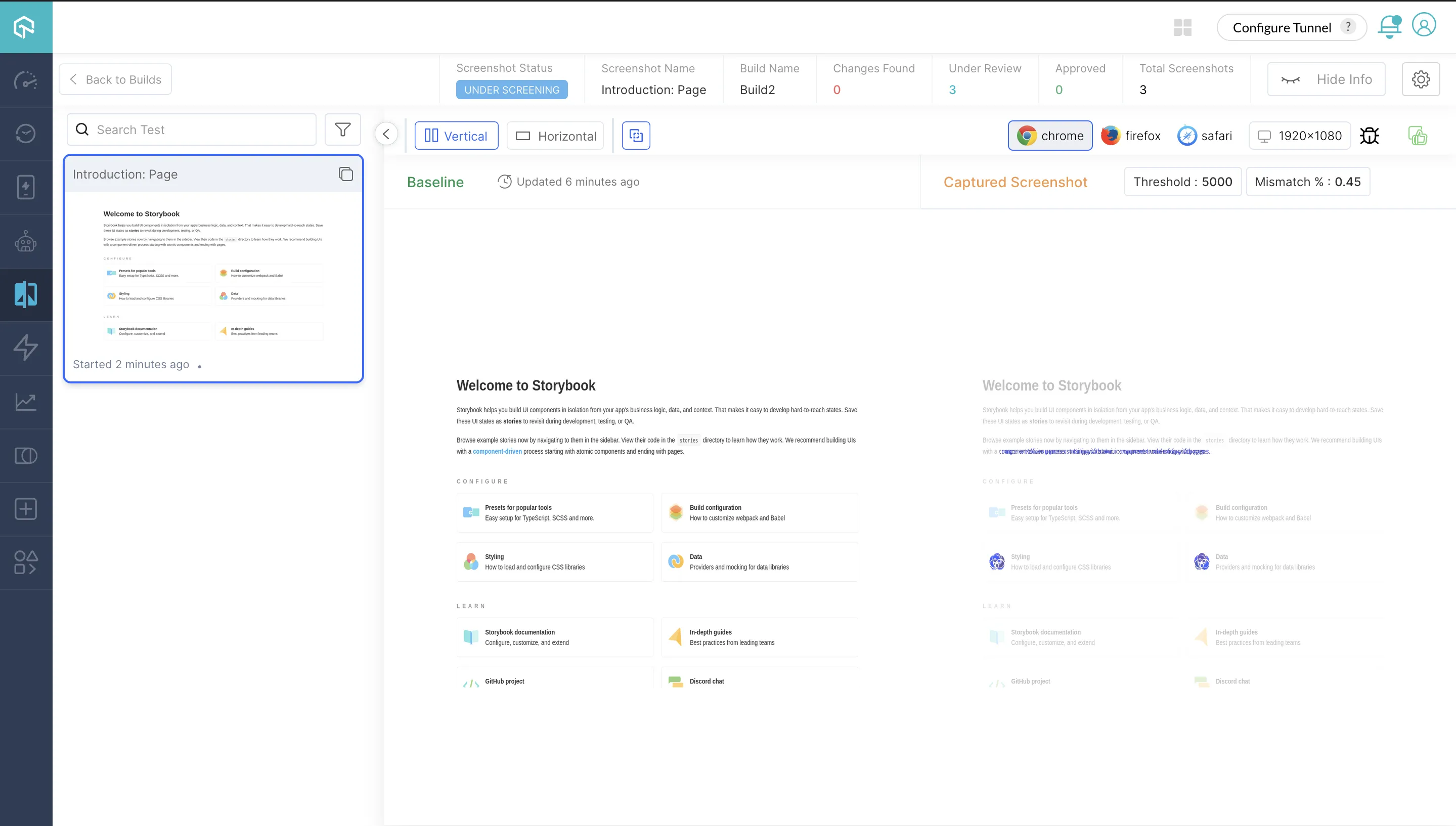The height and width of the screenshot is (826, 1456).
Task: Select the Baseline tab label
Action: pyautogui.click(x=435, y=182)
